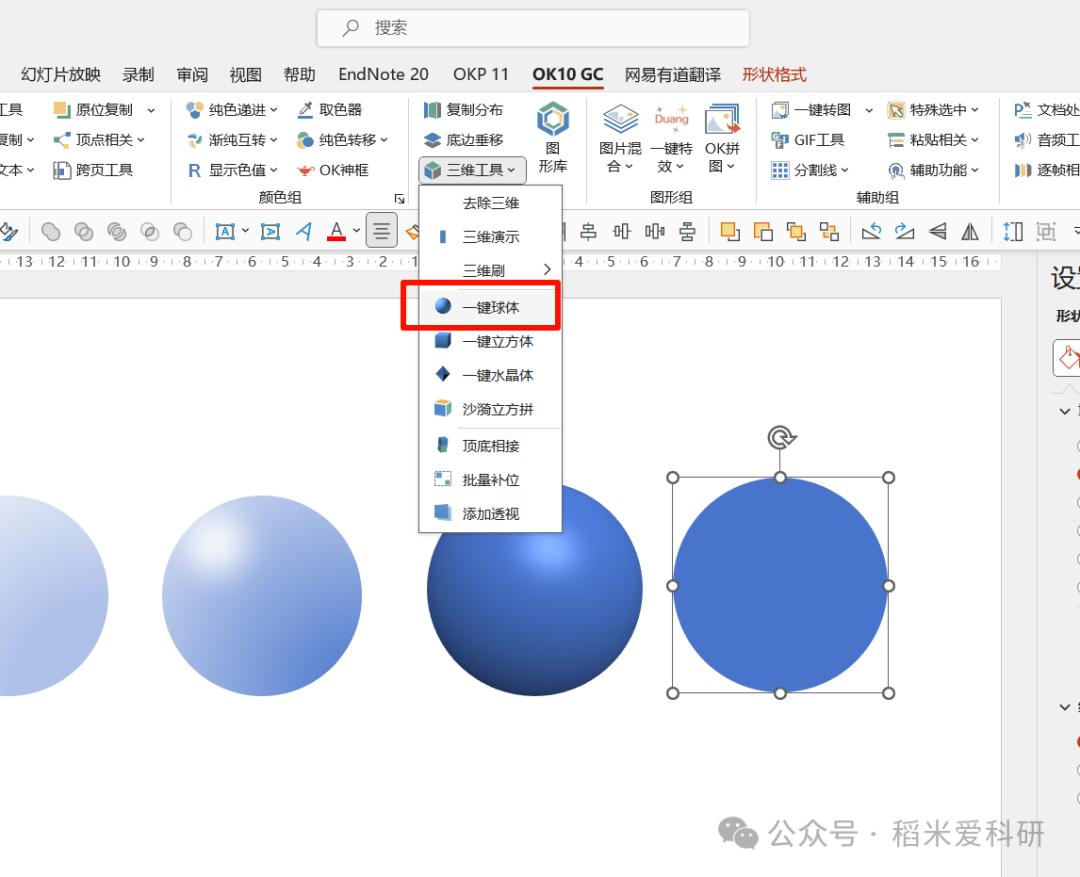Insert a text box from toolbar

click(225, 231)
